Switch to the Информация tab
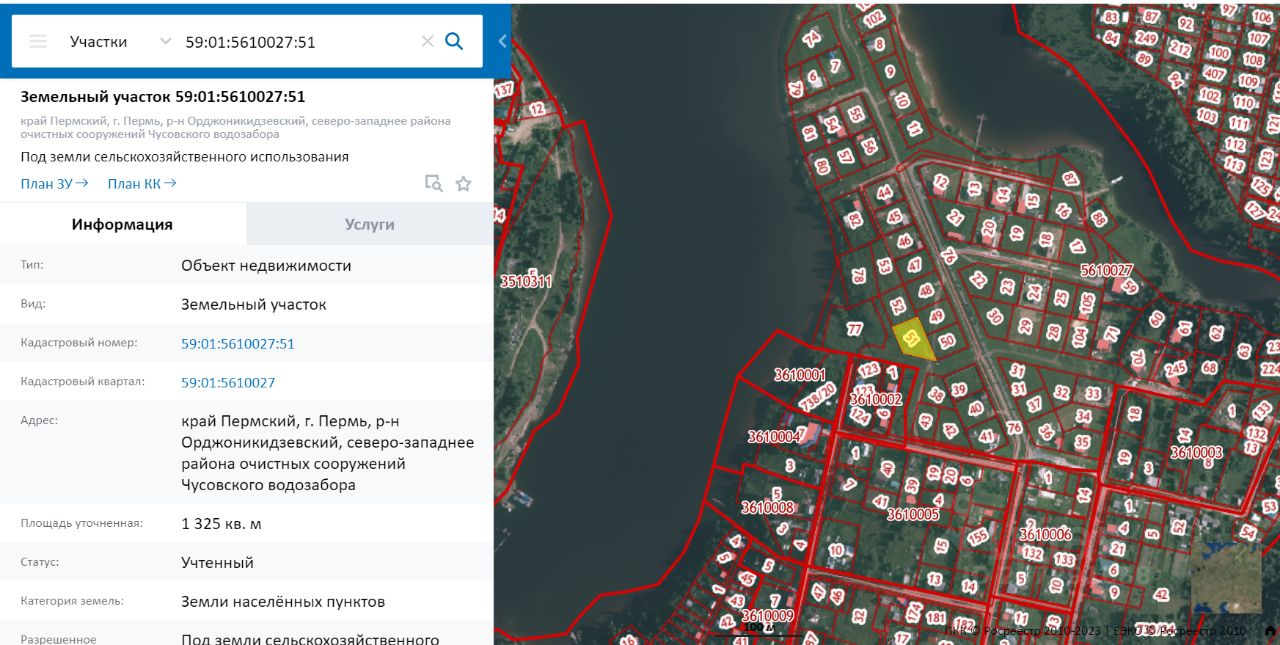The width and height of the screenshot is (1280, 645). coord(122,225)
